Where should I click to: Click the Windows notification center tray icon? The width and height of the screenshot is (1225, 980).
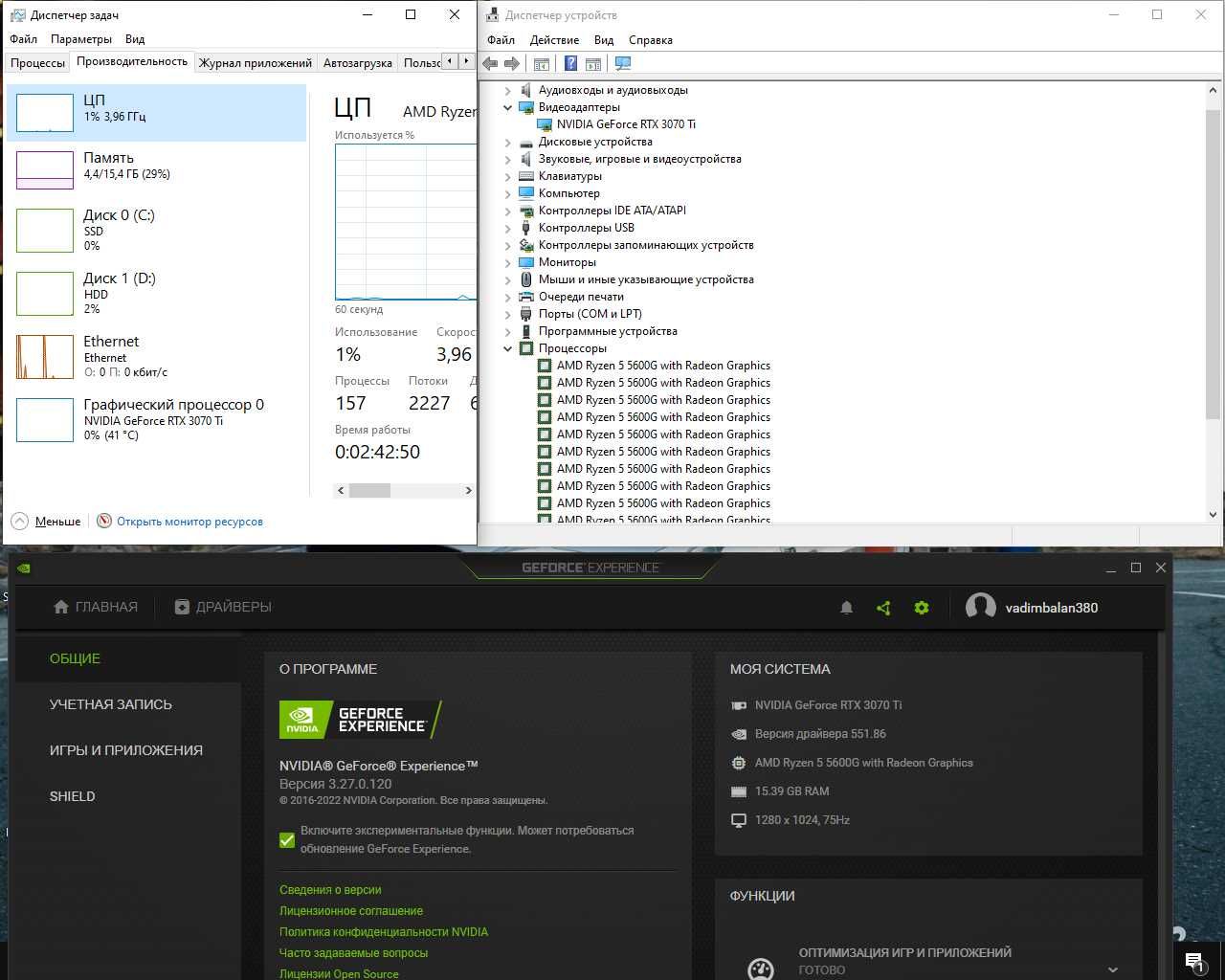pos(1193,962)
